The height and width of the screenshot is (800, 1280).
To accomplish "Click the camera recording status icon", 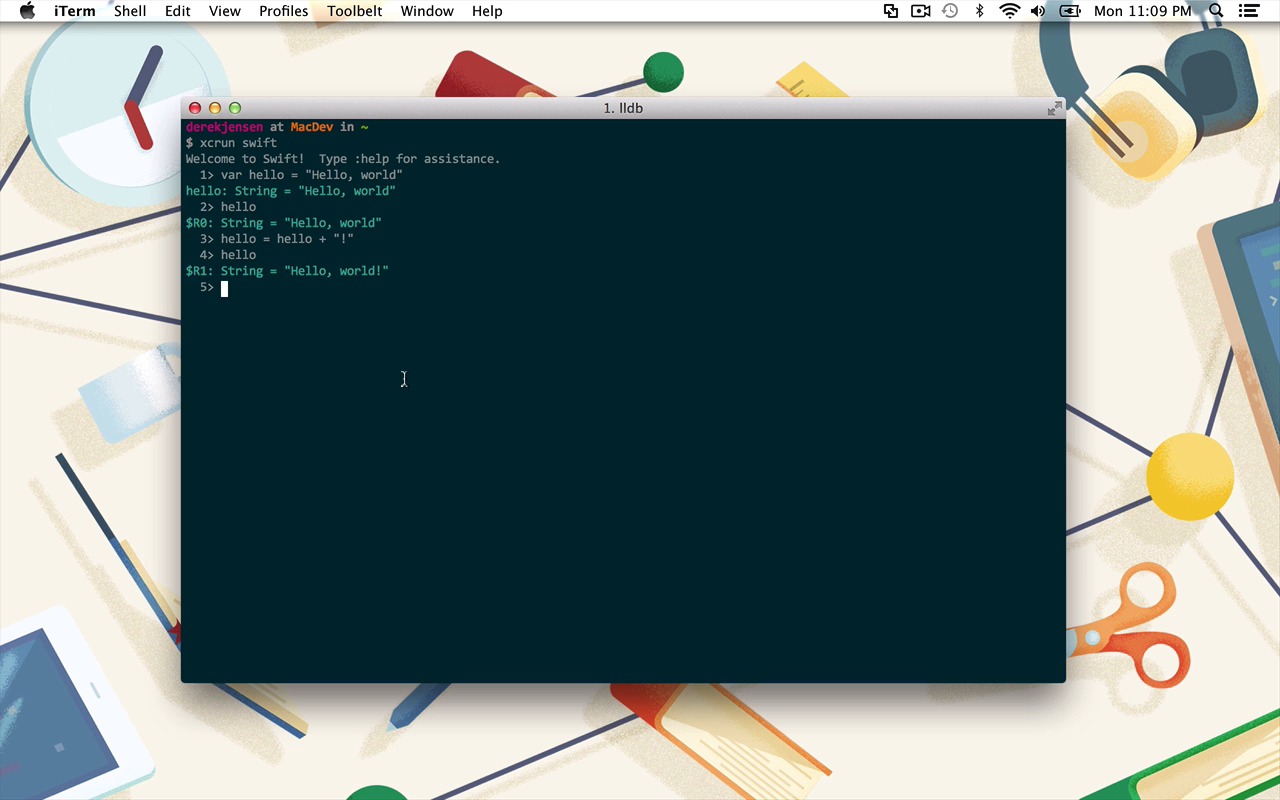I will [921, 11].
